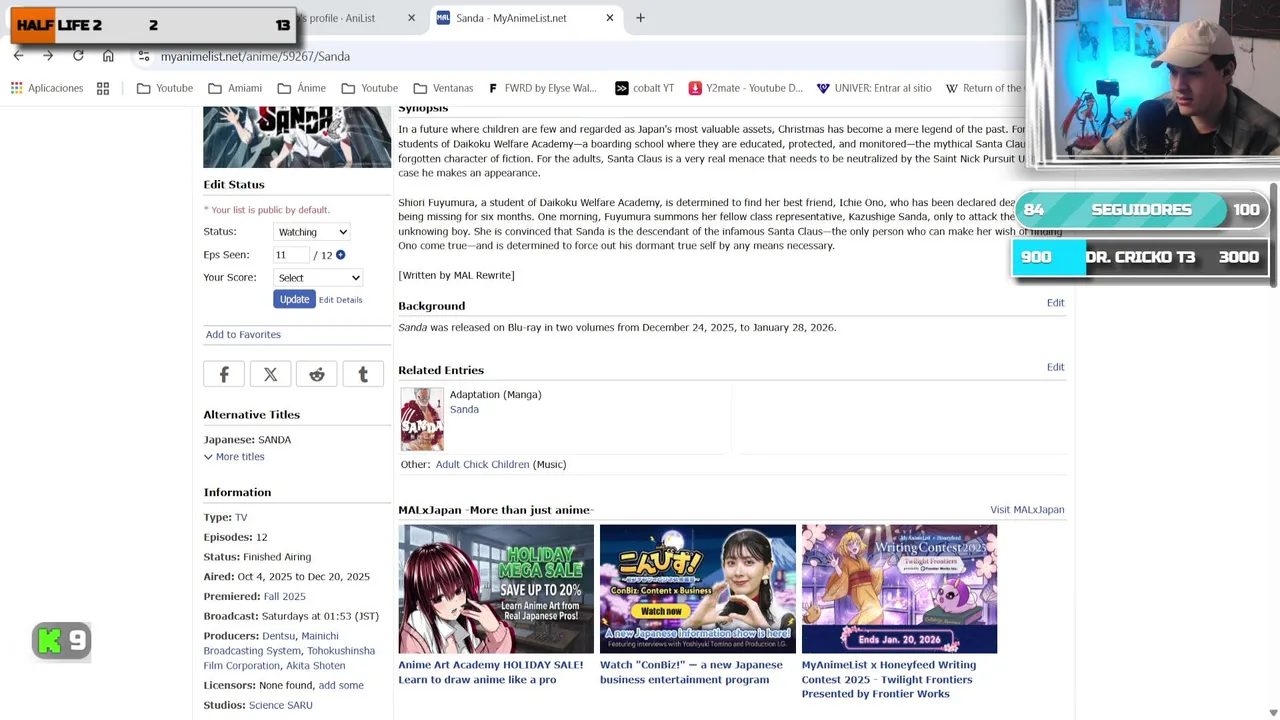Click the Eps Seen input field

pyautogui.click(x=291, y=255)
